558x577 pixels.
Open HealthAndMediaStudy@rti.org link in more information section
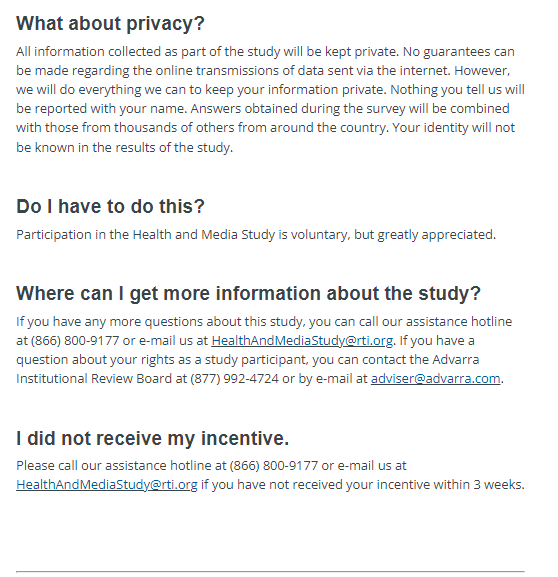[302, 341]
